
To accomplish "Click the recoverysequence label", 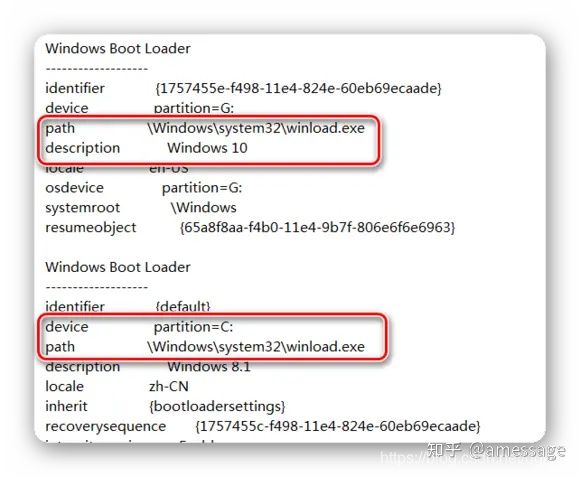I will [x=105, y=426].
